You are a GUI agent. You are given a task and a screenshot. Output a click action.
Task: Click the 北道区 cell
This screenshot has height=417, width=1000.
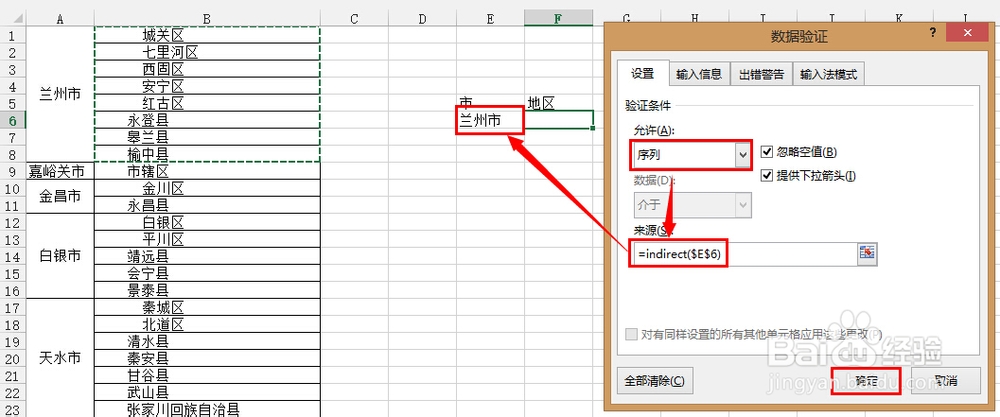207,325
